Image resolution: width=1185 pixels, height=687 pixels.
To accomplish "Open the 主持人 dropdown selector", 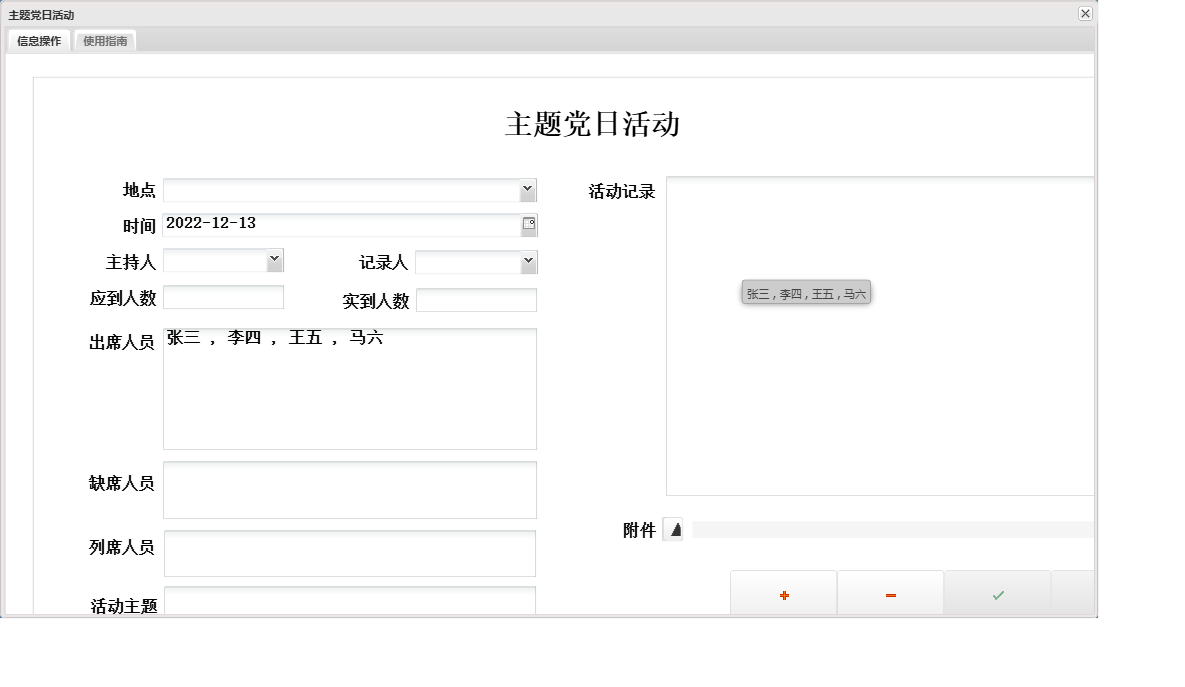I will (274, 261).
